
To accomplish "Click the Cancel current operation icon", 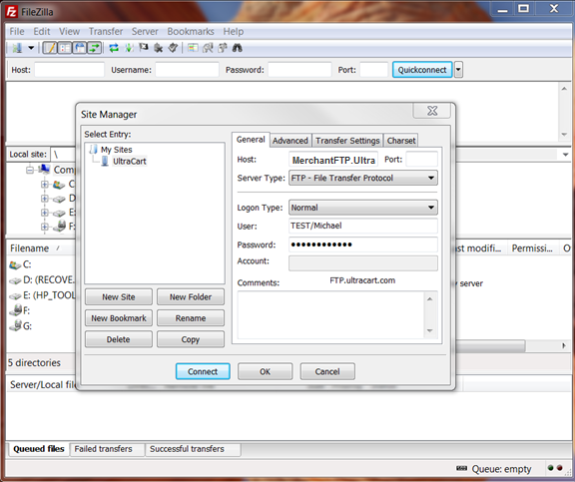I will pos(144,48).
